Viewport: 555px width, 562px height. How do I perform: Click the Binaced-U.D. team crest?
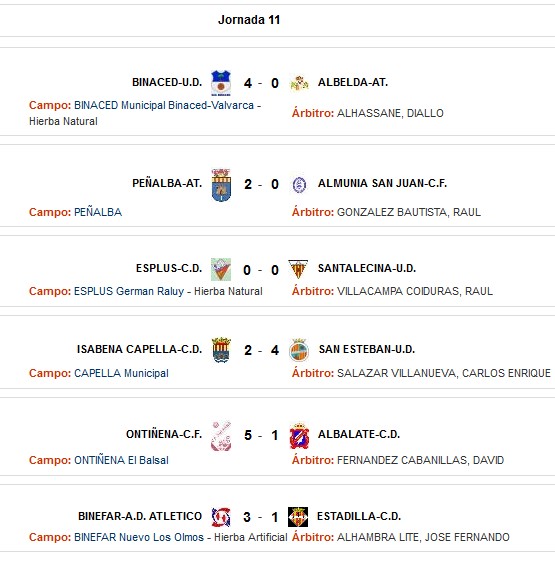click(x=221, y=83)
